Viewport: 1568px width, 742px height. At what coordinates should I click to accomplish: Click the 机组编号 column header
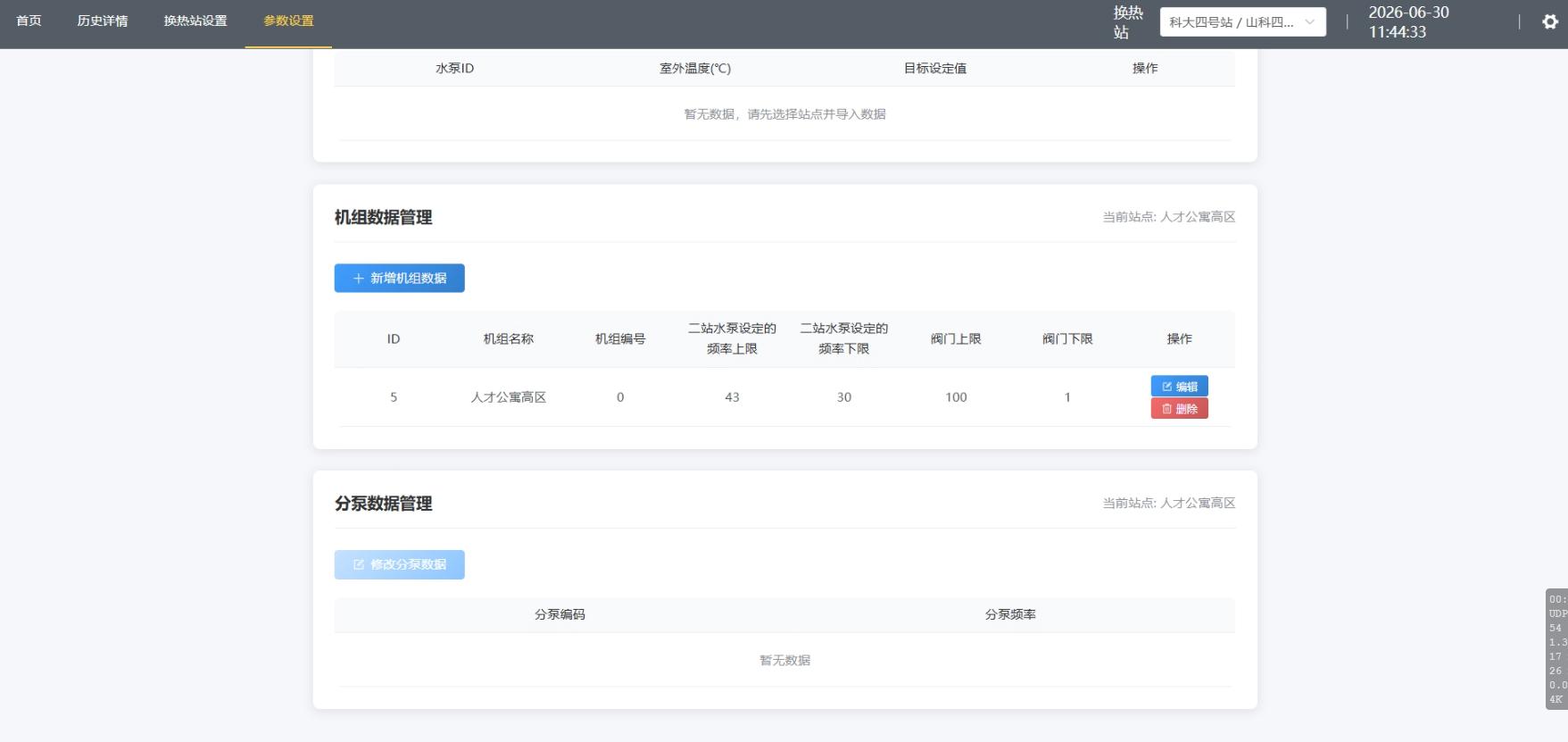pos(620,338)
